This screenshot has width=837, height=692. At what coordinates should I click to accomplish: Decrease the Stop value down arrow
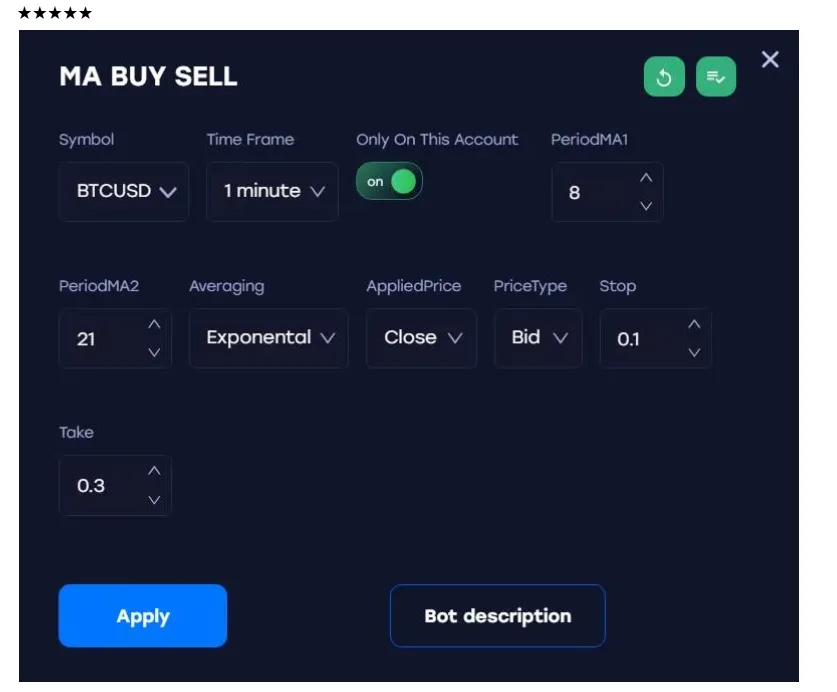click(x=695, y=352)
